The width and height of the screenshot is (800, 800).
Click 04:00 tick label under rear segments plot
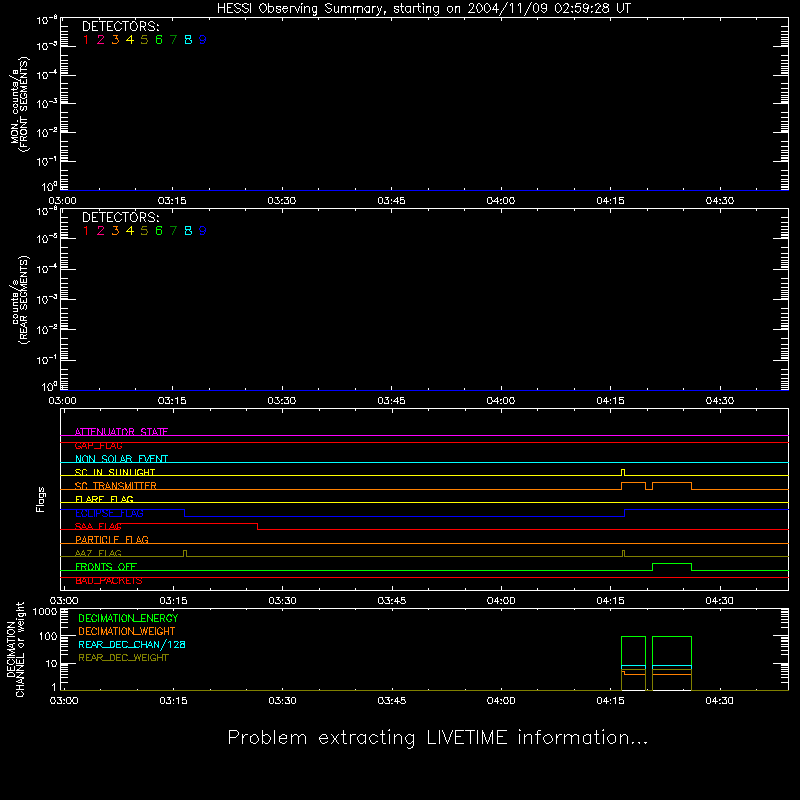[501, 401]
